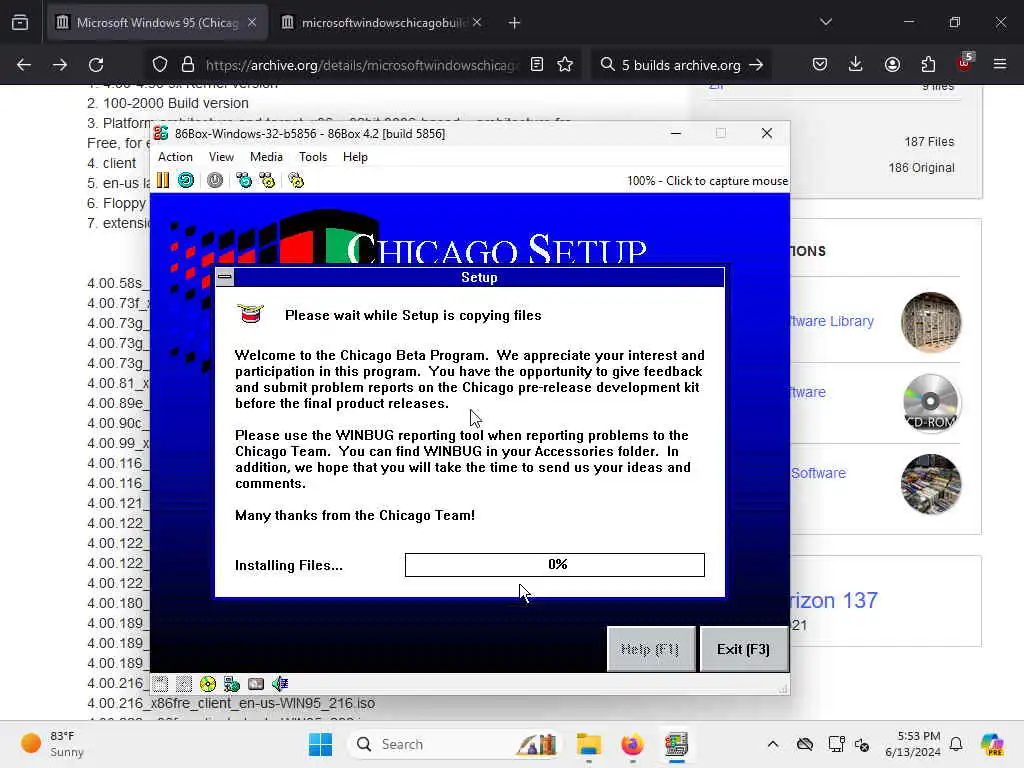Open Windows Start menu

(320, 744)
